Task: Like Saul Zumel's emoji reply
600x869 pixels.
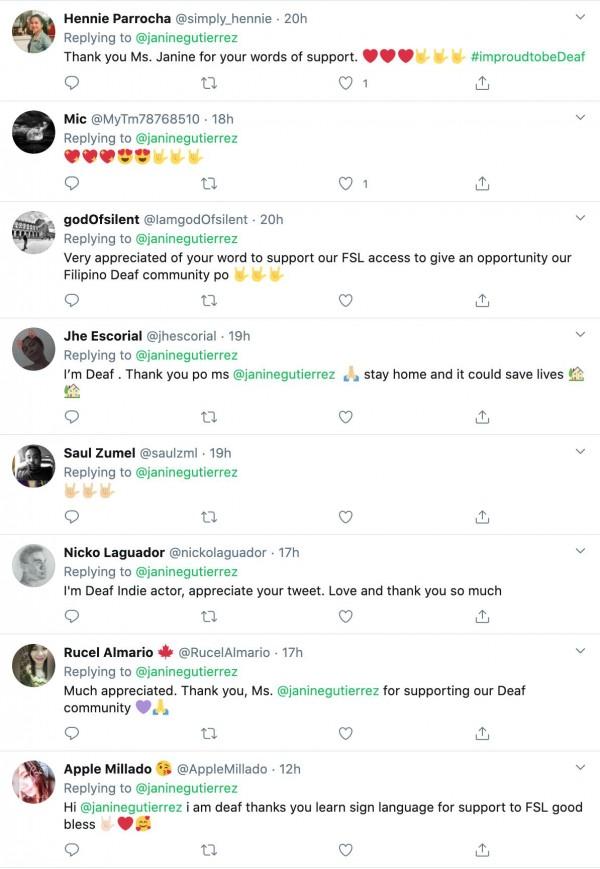Action: tap(346, 517)
